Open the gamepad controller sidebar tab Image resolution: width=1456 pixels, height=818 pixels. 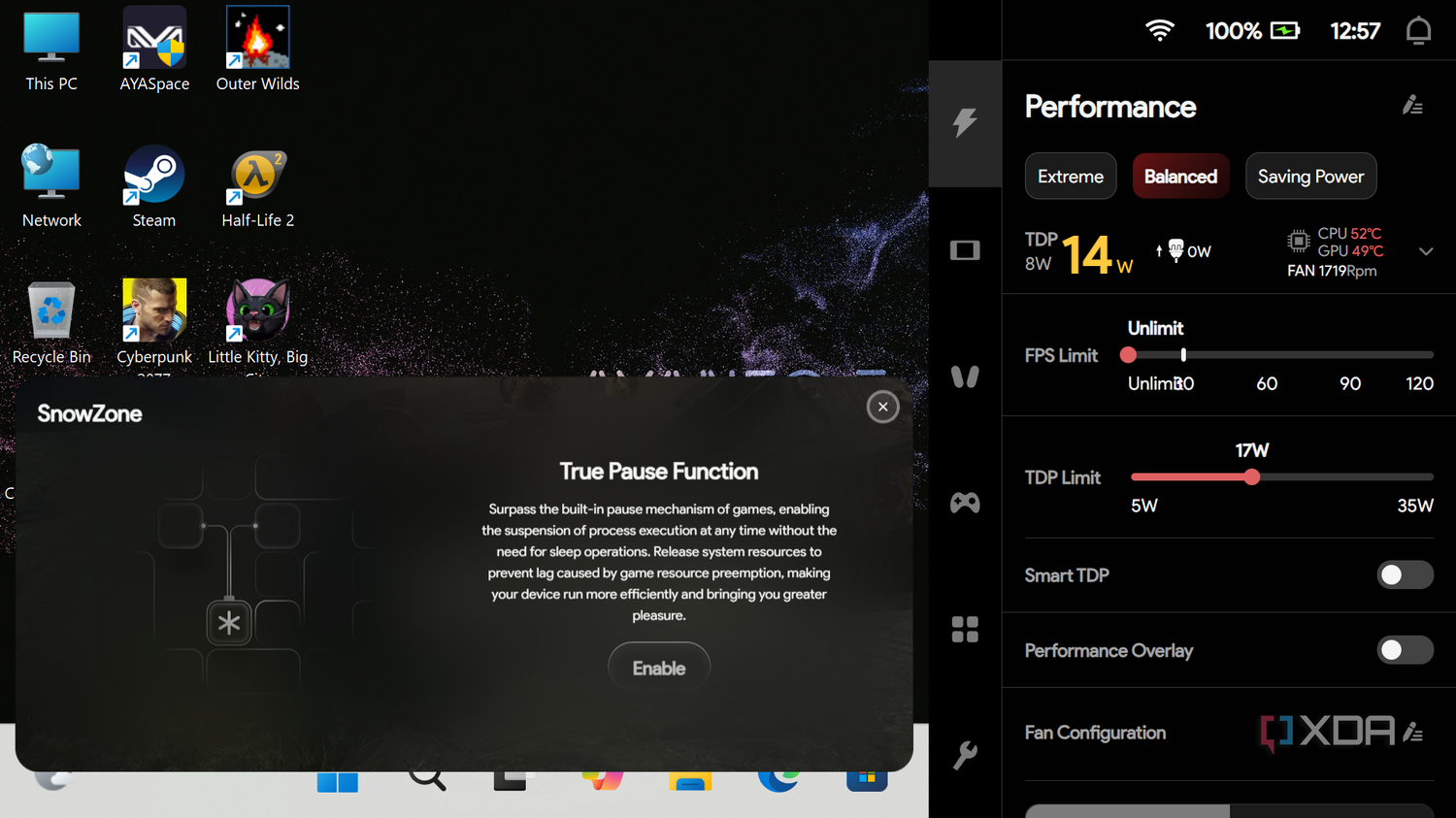coord(965,503)
